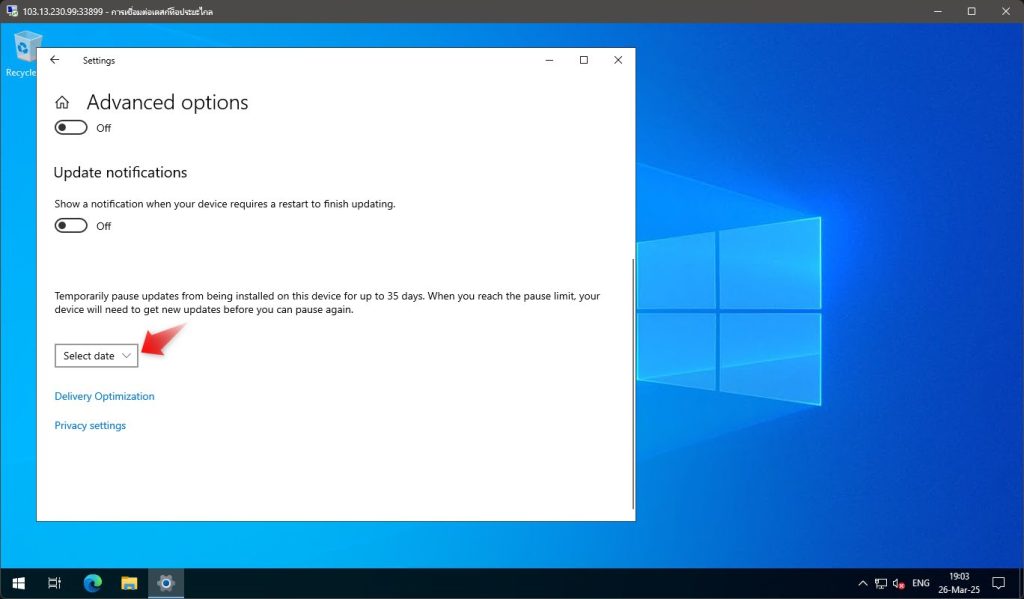Image resolution: width=1024 pixels, height=599 pixels.
Task: Click the clock showing 26-Mar-25
Action: pos(958,582)
